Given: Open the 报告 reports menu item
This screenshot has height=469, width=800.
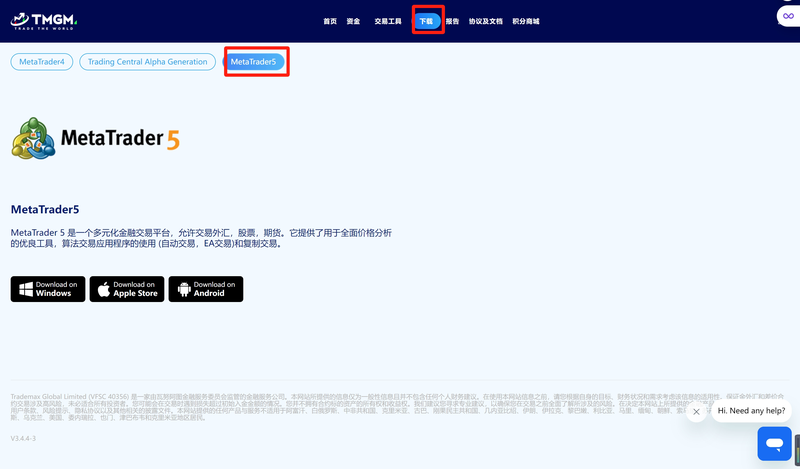Looking at the screenshot, I should click(x=452, y=21).
